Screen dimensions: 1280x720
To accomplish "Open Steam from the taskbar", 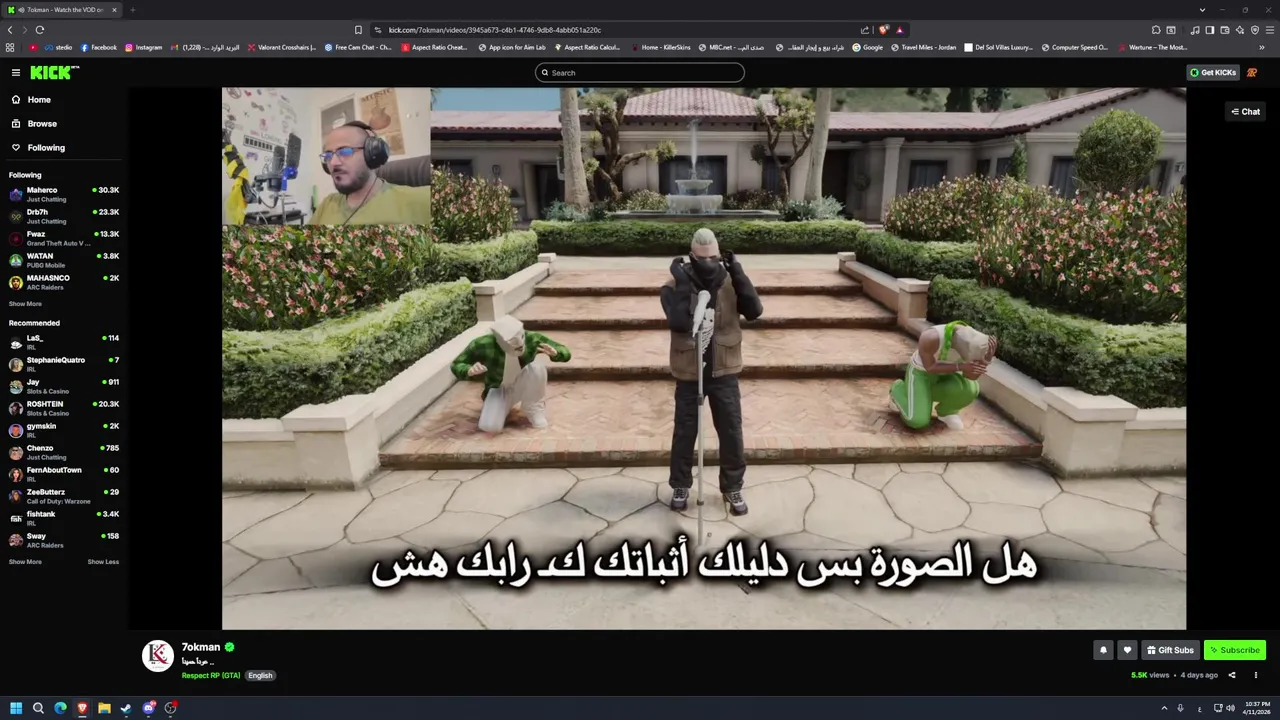I will click(126, 708).
